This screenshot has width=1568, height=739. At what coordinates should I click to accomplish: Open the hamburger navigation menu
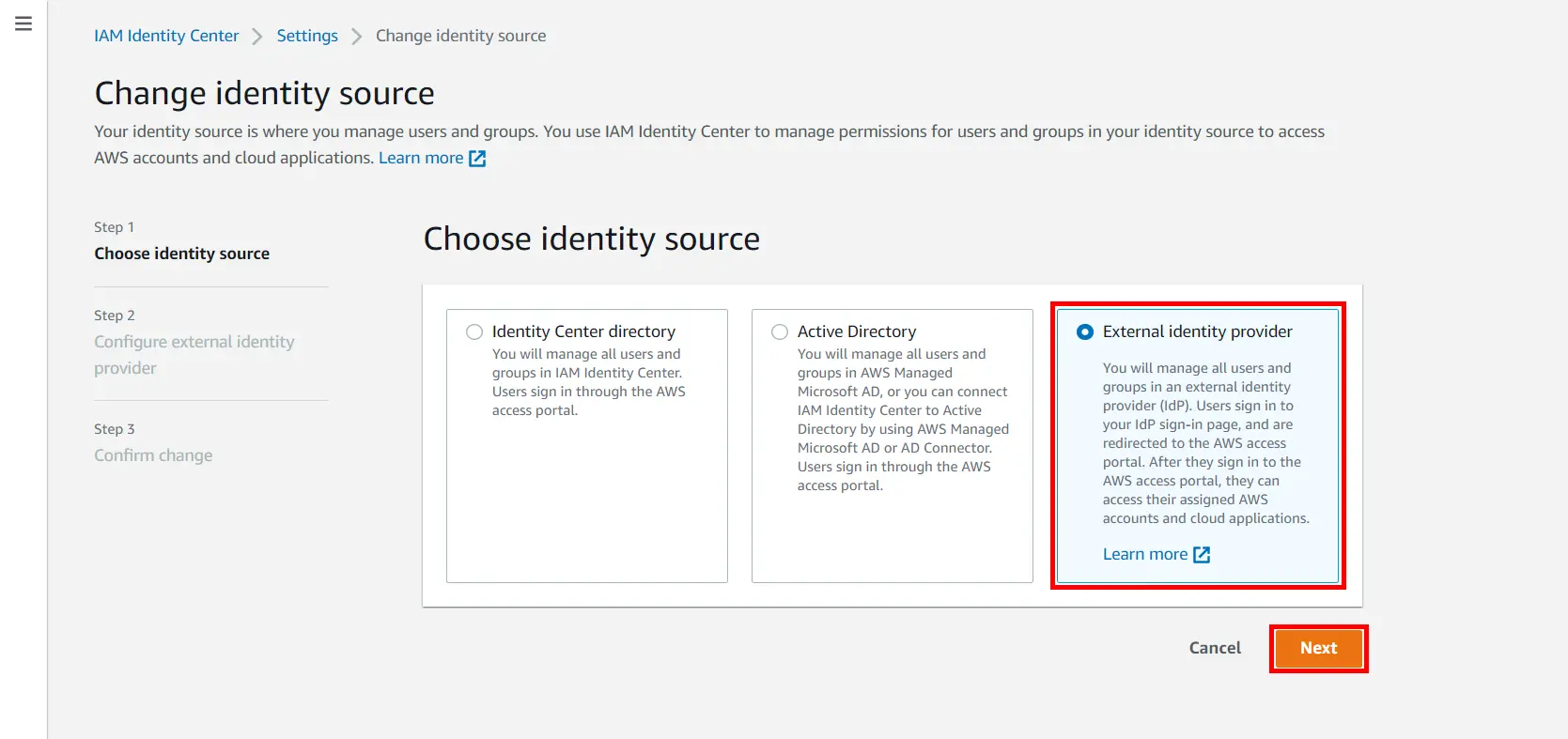pos(23,23)
